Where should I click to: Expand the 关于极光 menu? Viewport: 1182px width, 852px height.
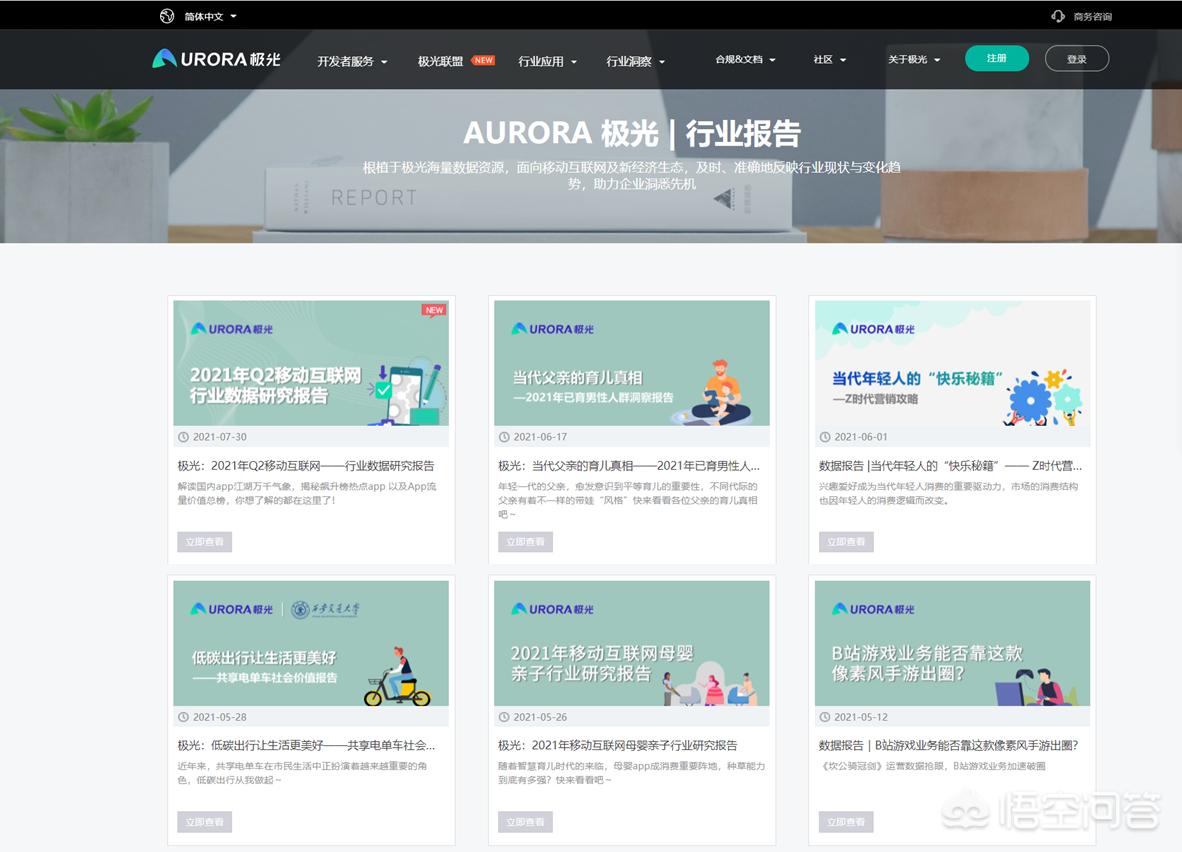(x=914, y=59)
